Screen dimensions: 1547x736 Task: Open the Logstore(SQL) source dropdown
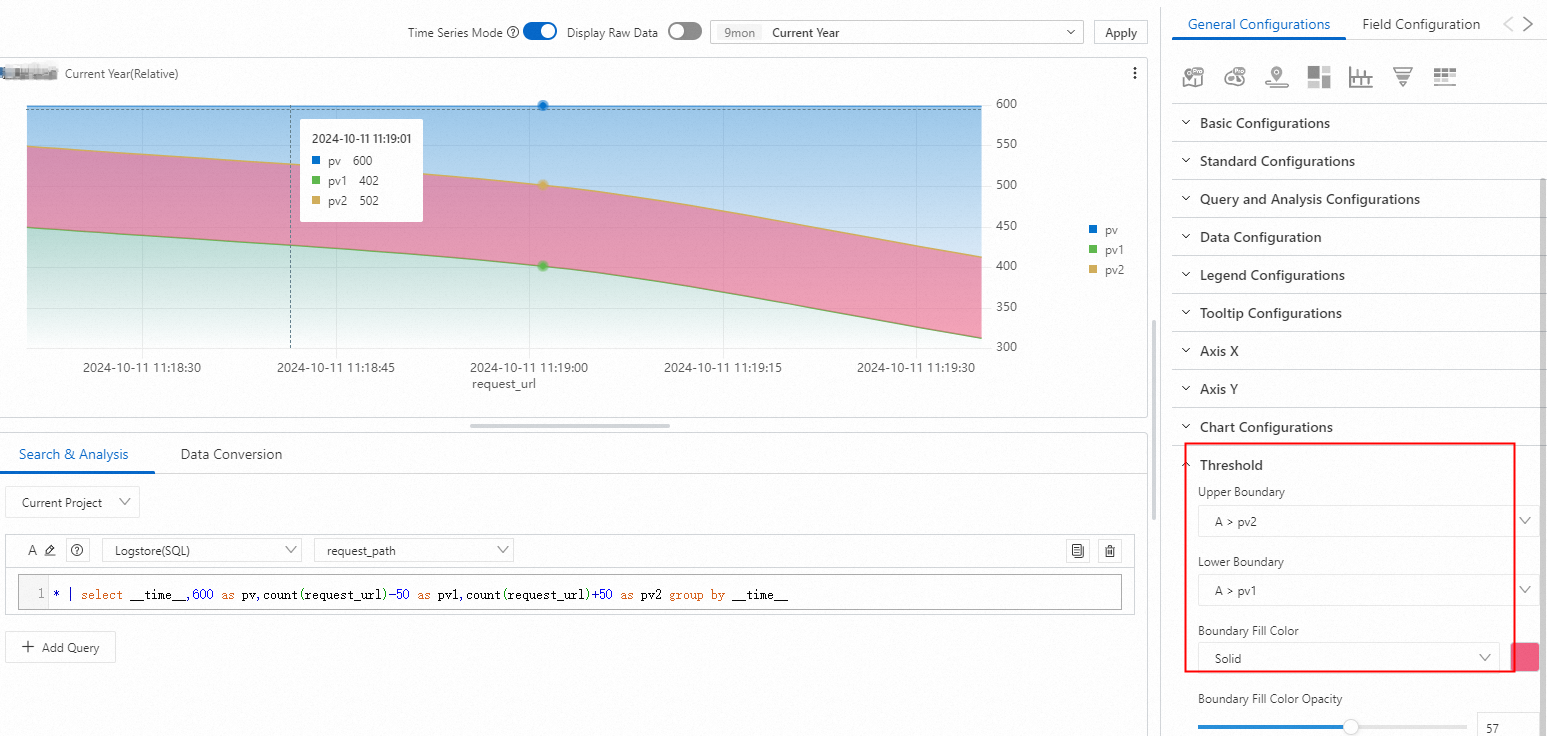[x=202, y=550]
